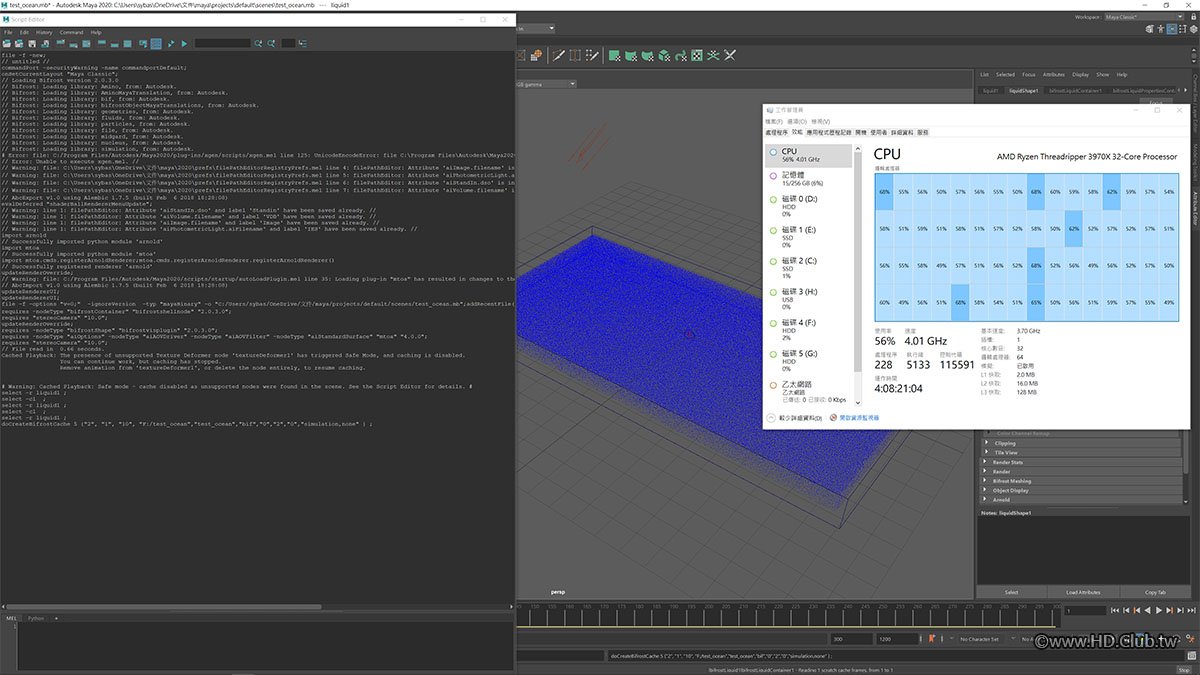The width and height of the screenshot is (1200, 675).
Task: Click the timeline range slider bar
Action: pos(670,639)
